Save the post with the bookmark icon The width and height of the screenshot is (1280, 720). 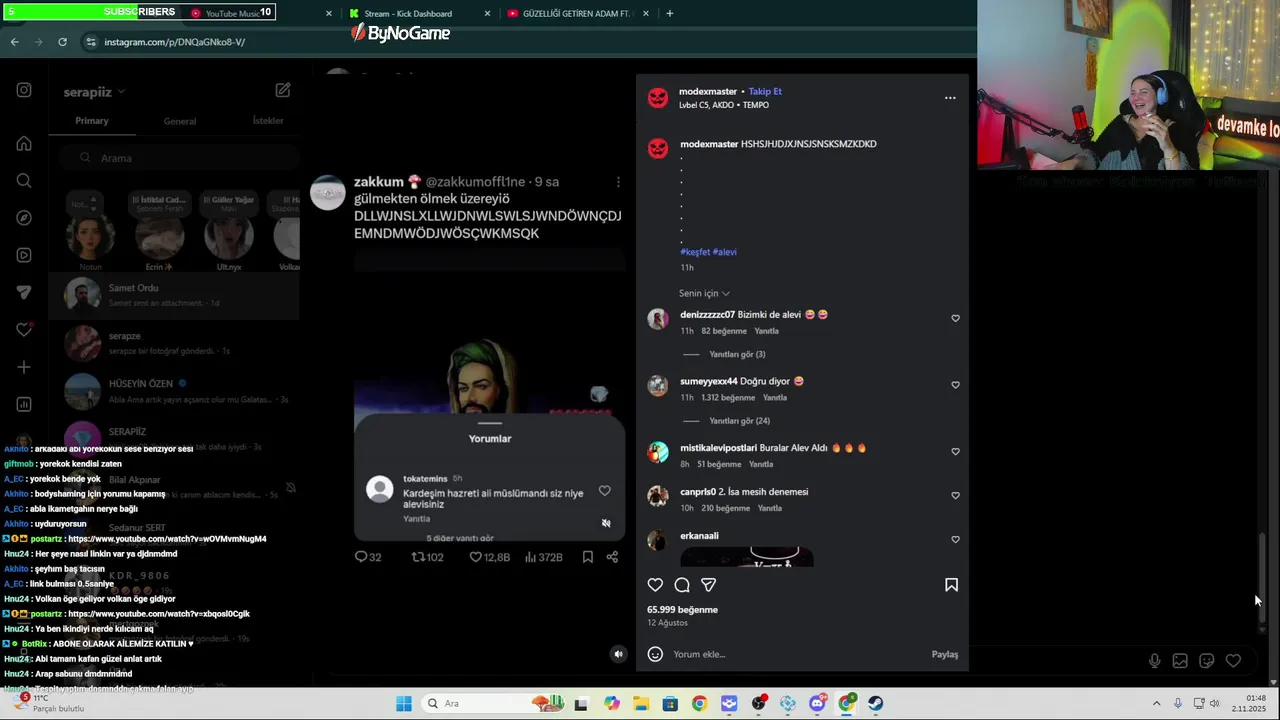point(951,585)
